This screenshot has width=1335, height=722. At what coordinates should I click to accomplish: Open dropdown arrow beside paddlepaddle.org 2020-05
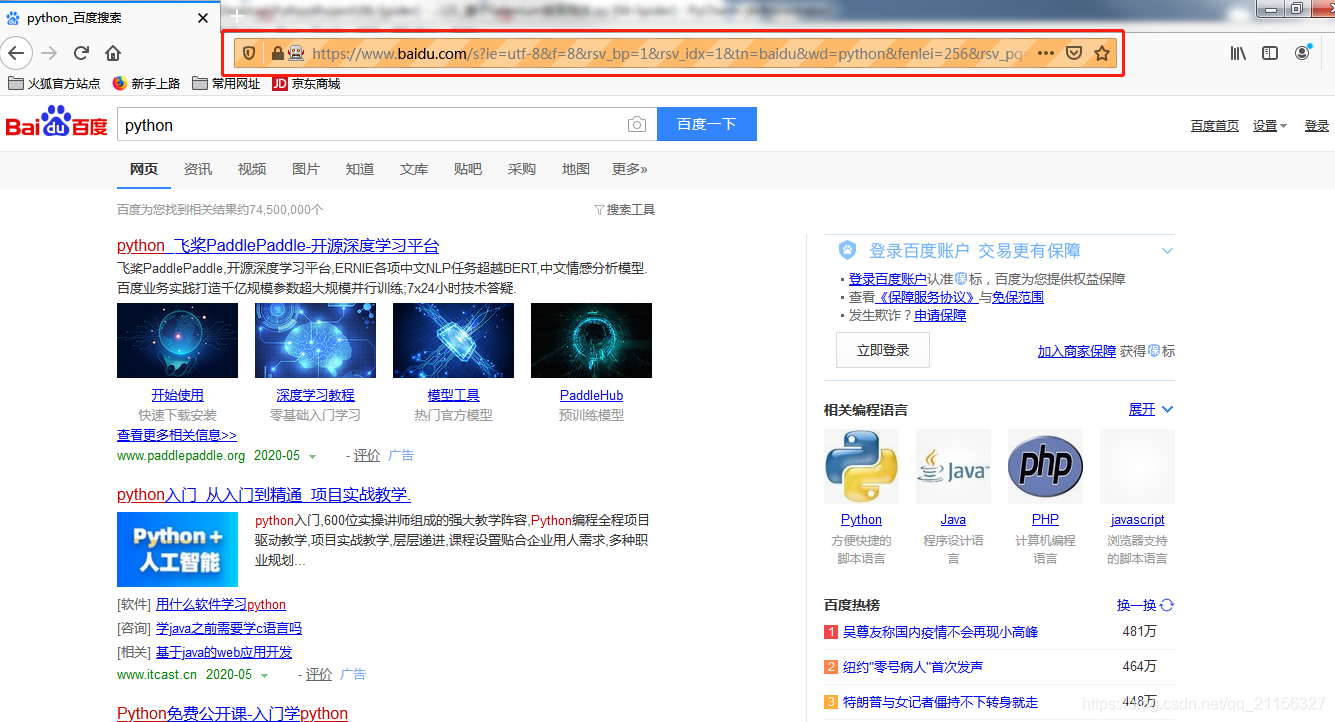[x=312, y=456]
